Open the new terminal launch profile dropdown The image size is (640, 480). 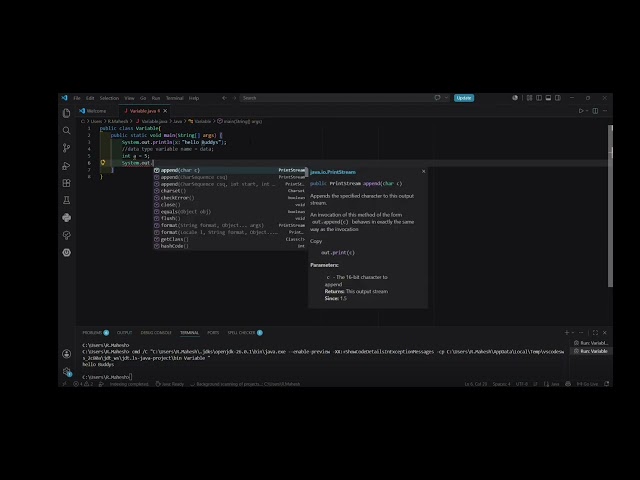tap(573, 333)
